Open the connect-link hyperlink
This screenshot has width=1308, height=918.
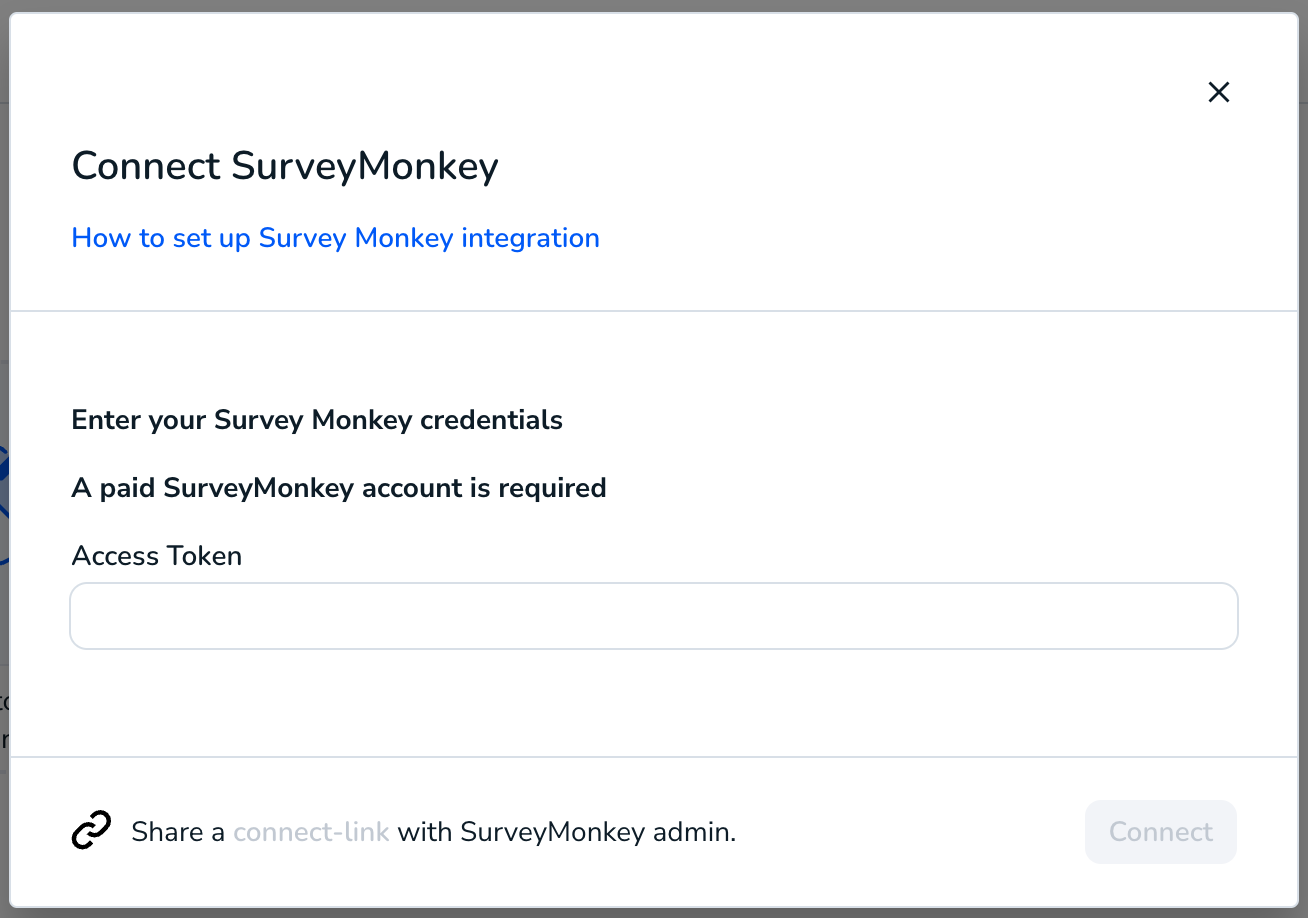click(x=311, y=832)
